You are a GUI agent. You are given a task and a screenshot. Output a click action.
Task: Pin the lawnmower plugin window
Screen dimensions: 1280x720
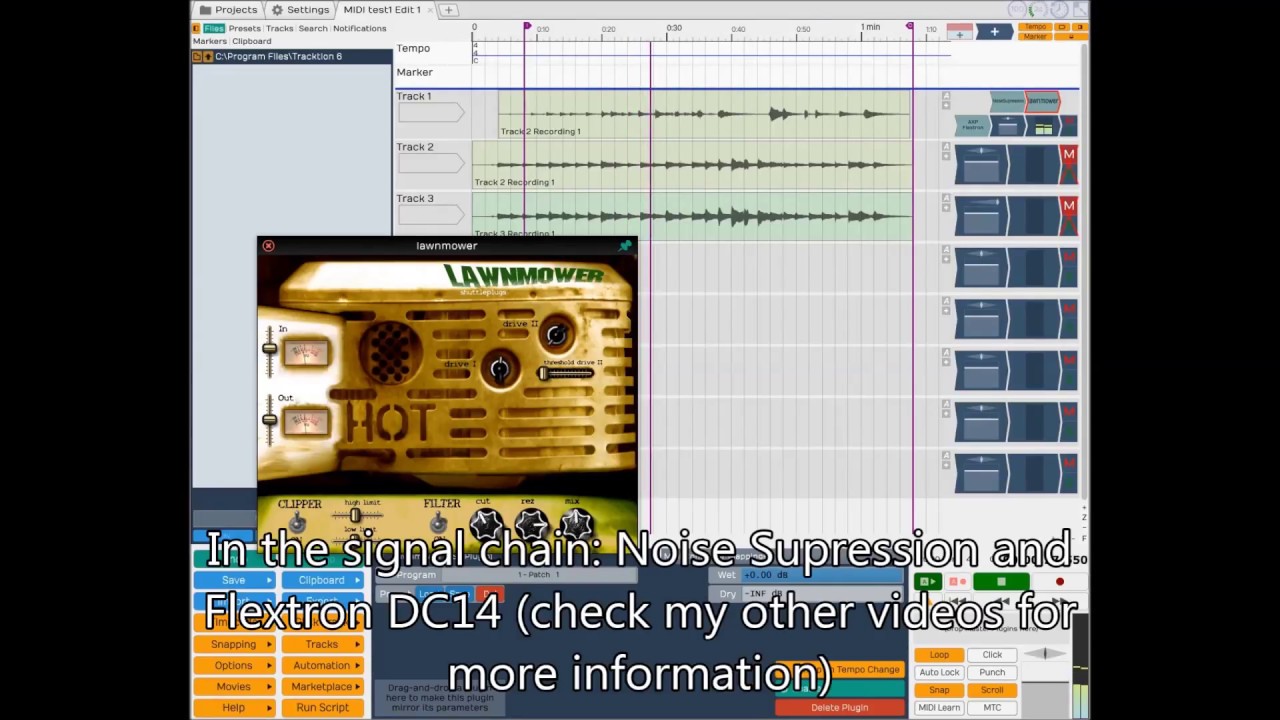point(625,246)
